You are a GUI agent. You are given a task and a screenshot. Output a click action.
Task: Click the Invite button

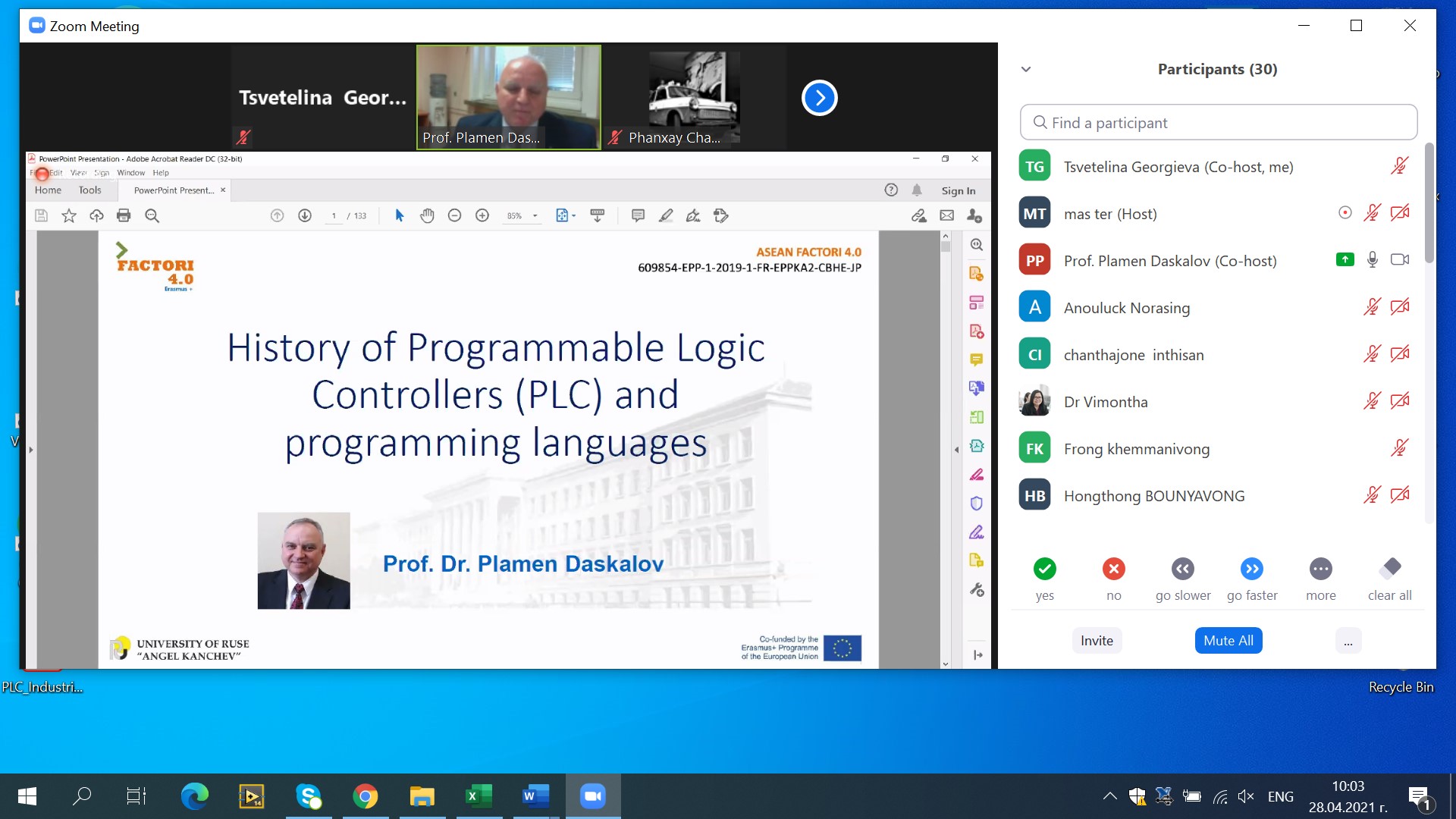tap(1097, 641)
